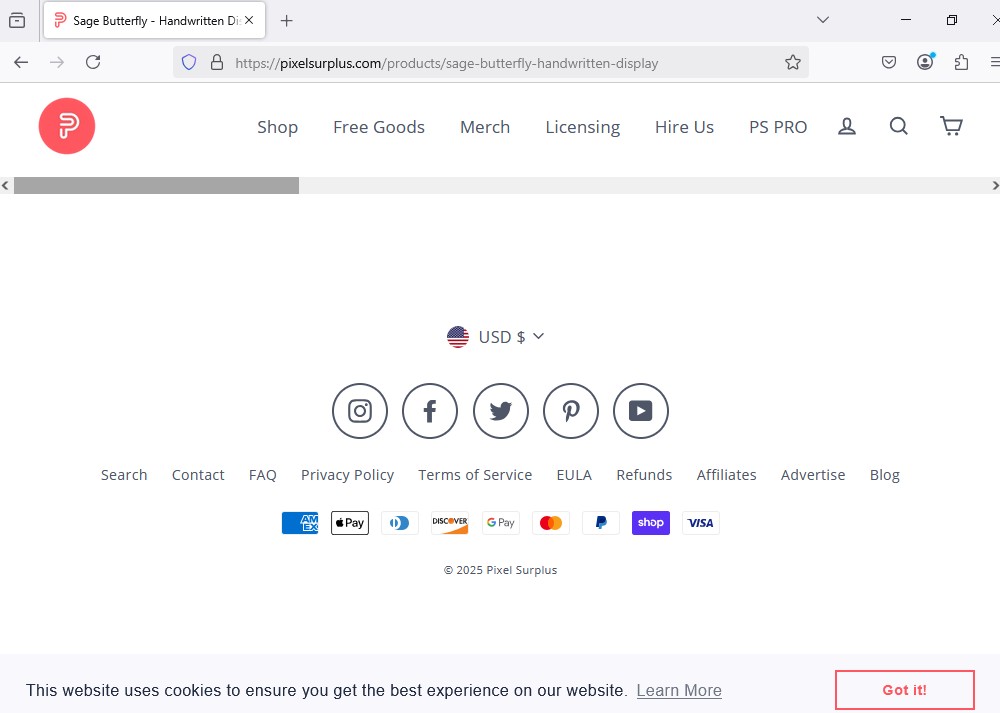Open the shopping cart icon
The width and height of the screenshot is (1000, 713).
click(x=951, y=126)
